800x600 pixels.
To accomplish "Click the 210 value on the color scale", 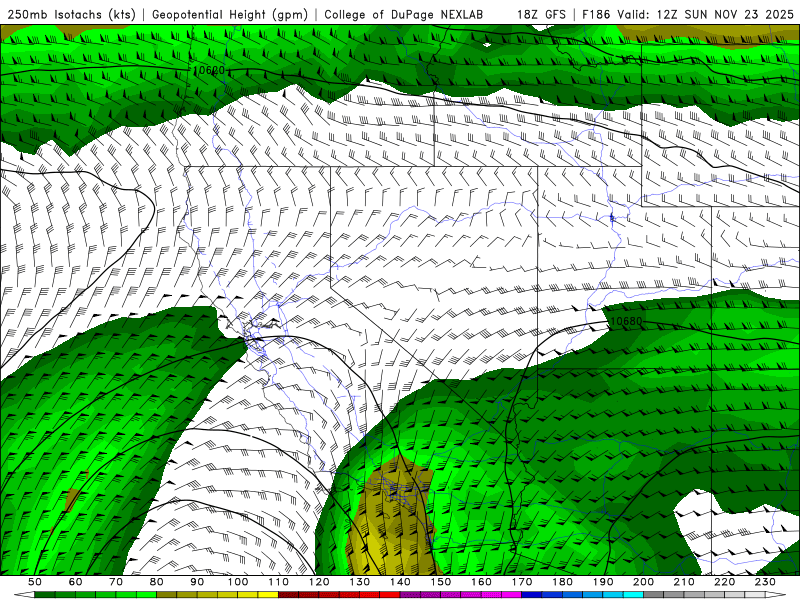I will (684, 582).
